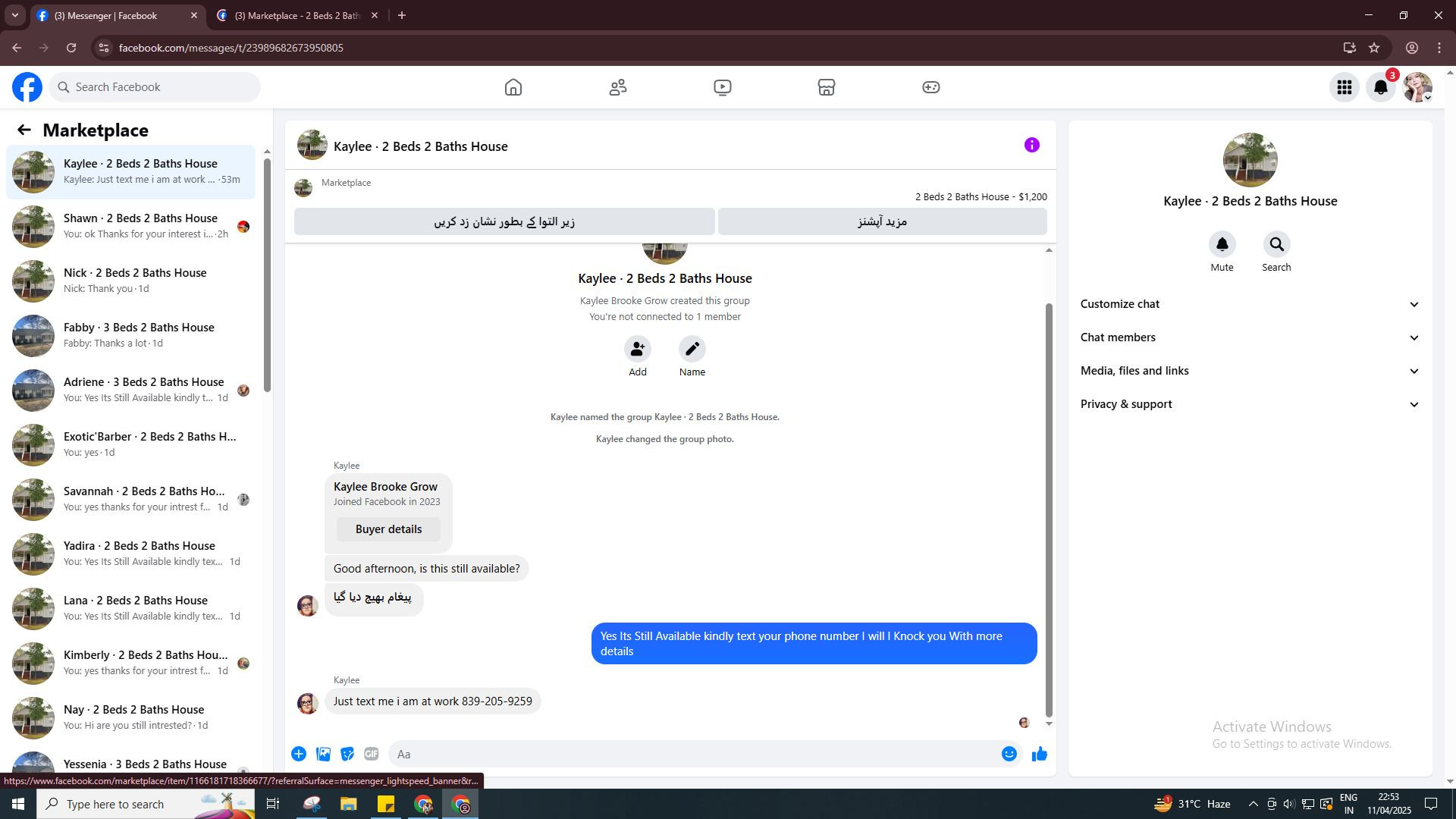Open the Facebook menu grid icon
The width and height of the screenshot is (1456, 819).
(x=1345, y=87)
